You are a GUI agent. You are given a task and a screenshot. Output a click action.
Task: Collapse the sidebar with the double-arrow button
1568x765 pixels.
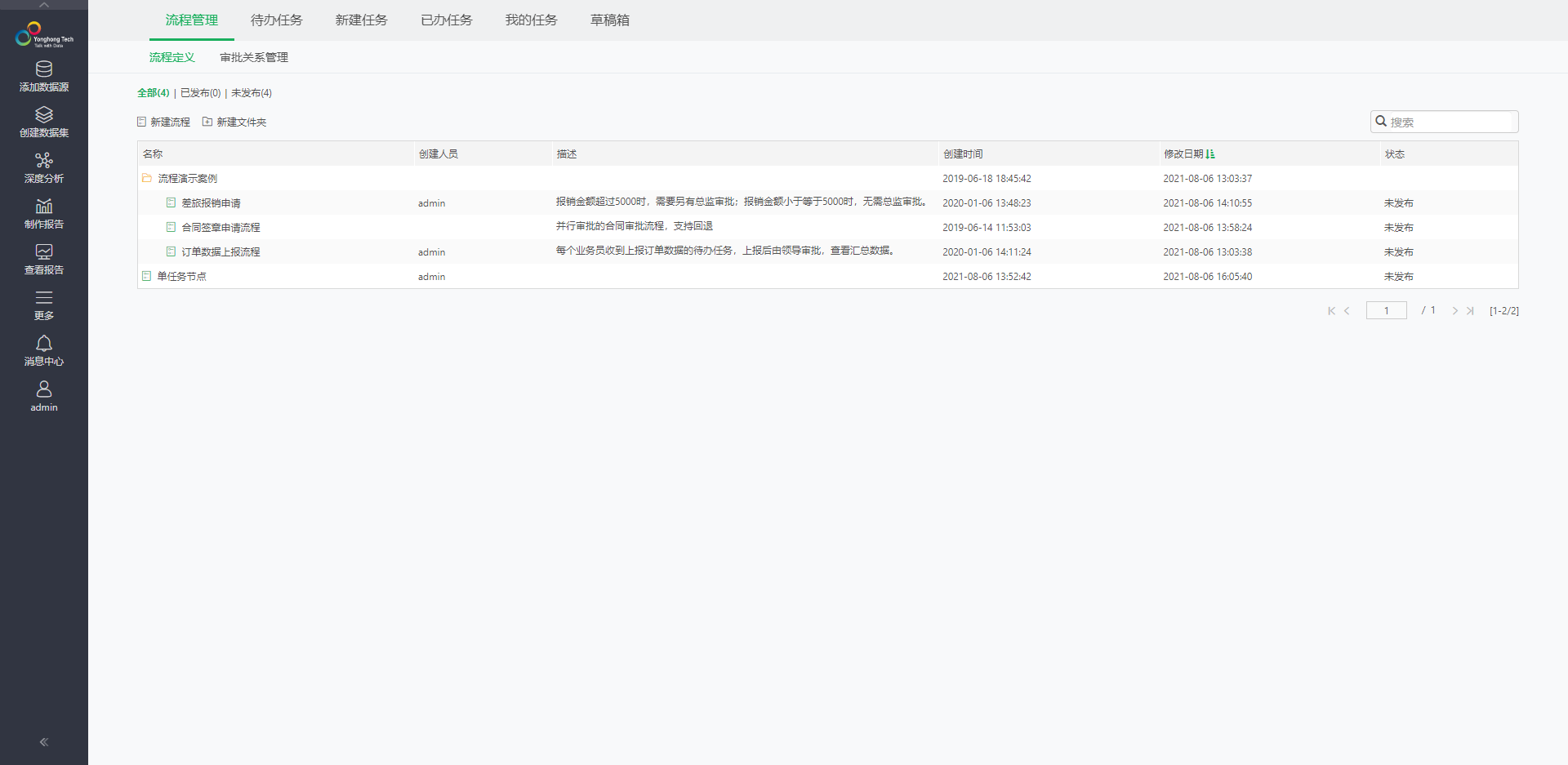[44, 741]
